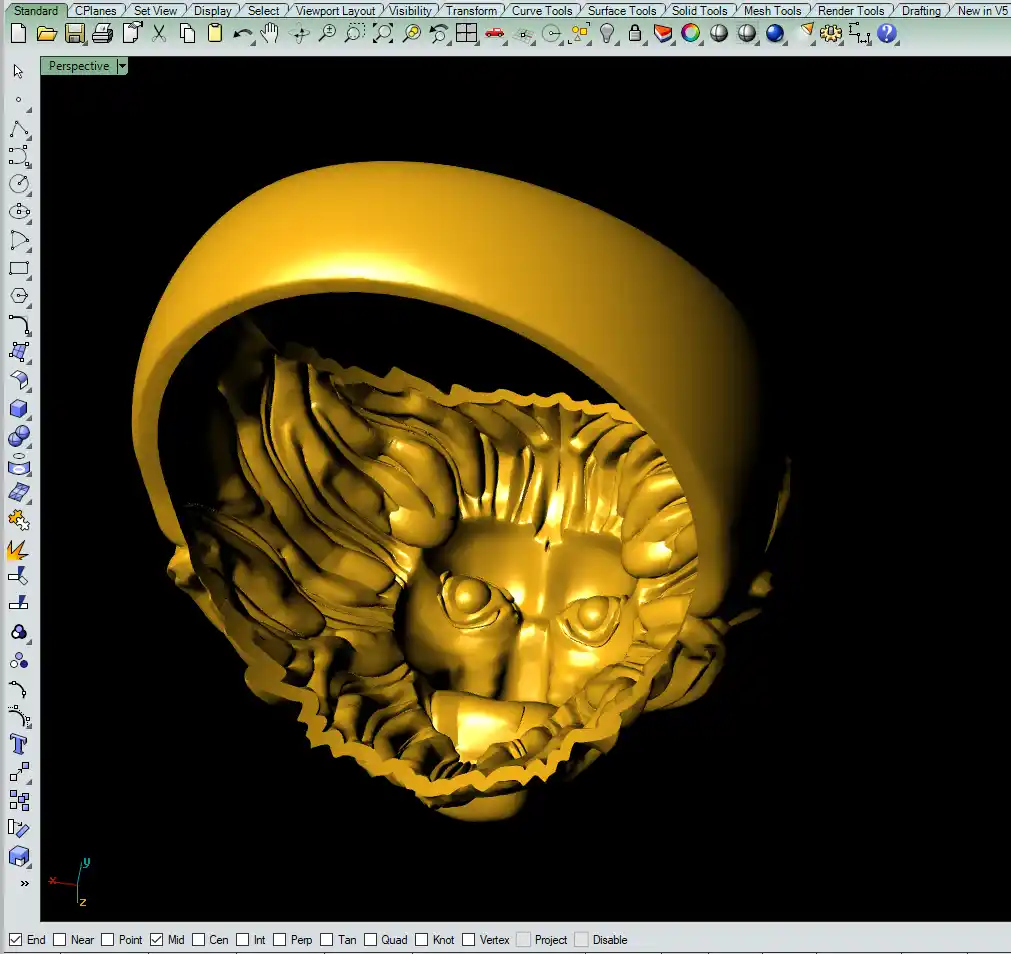Select the Polyline tool
The width and height of the screenshot is (1011, 954).
pyautogui.click(x=18, y=129)
